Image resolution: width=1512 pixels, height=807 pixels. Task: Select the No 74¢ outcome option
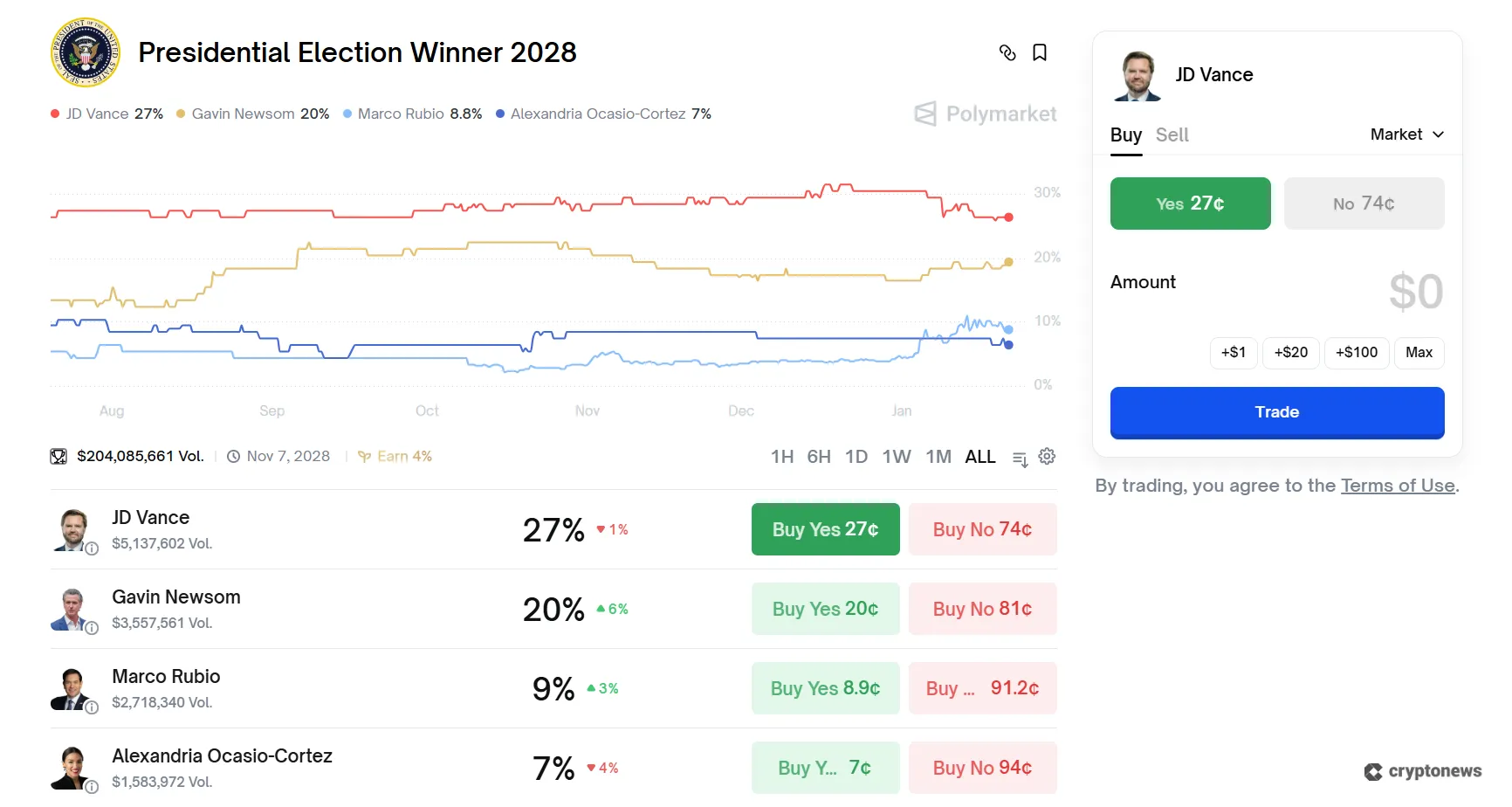point(1364,203)
